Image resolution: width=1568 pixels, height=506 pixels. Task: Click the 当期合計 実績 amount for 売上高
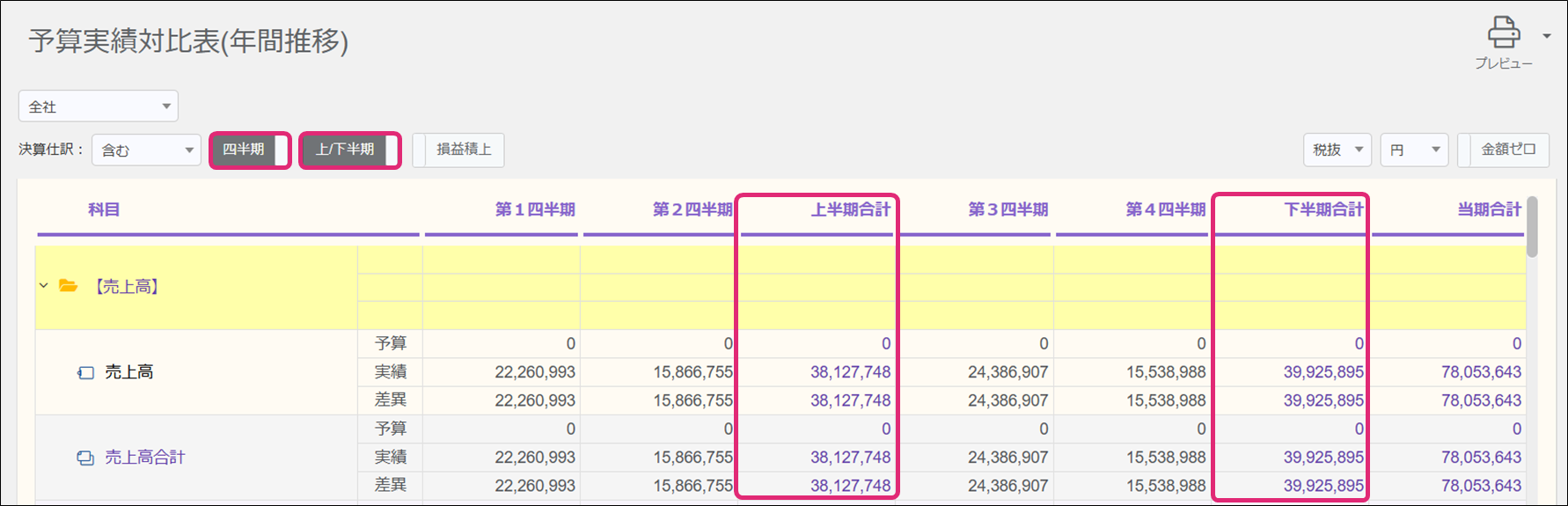(x=1481, y=372)
